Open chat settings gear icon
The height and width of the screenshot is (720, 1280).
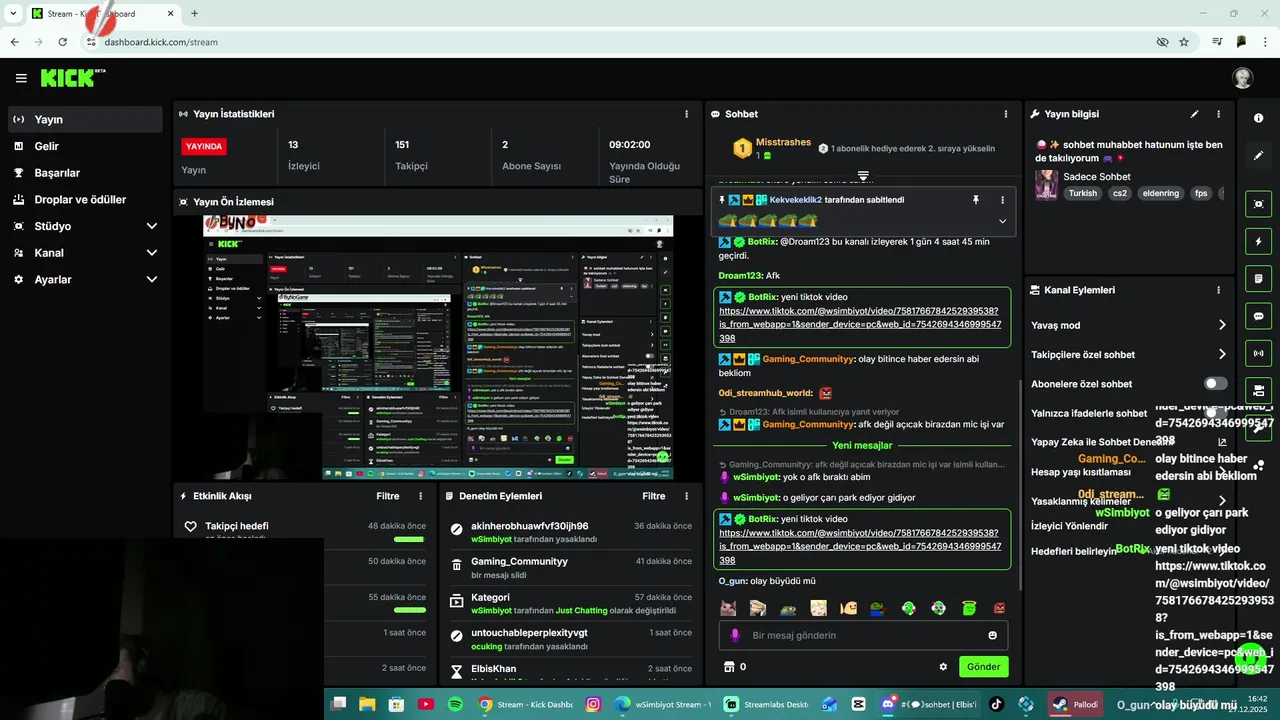coord(943,667)
